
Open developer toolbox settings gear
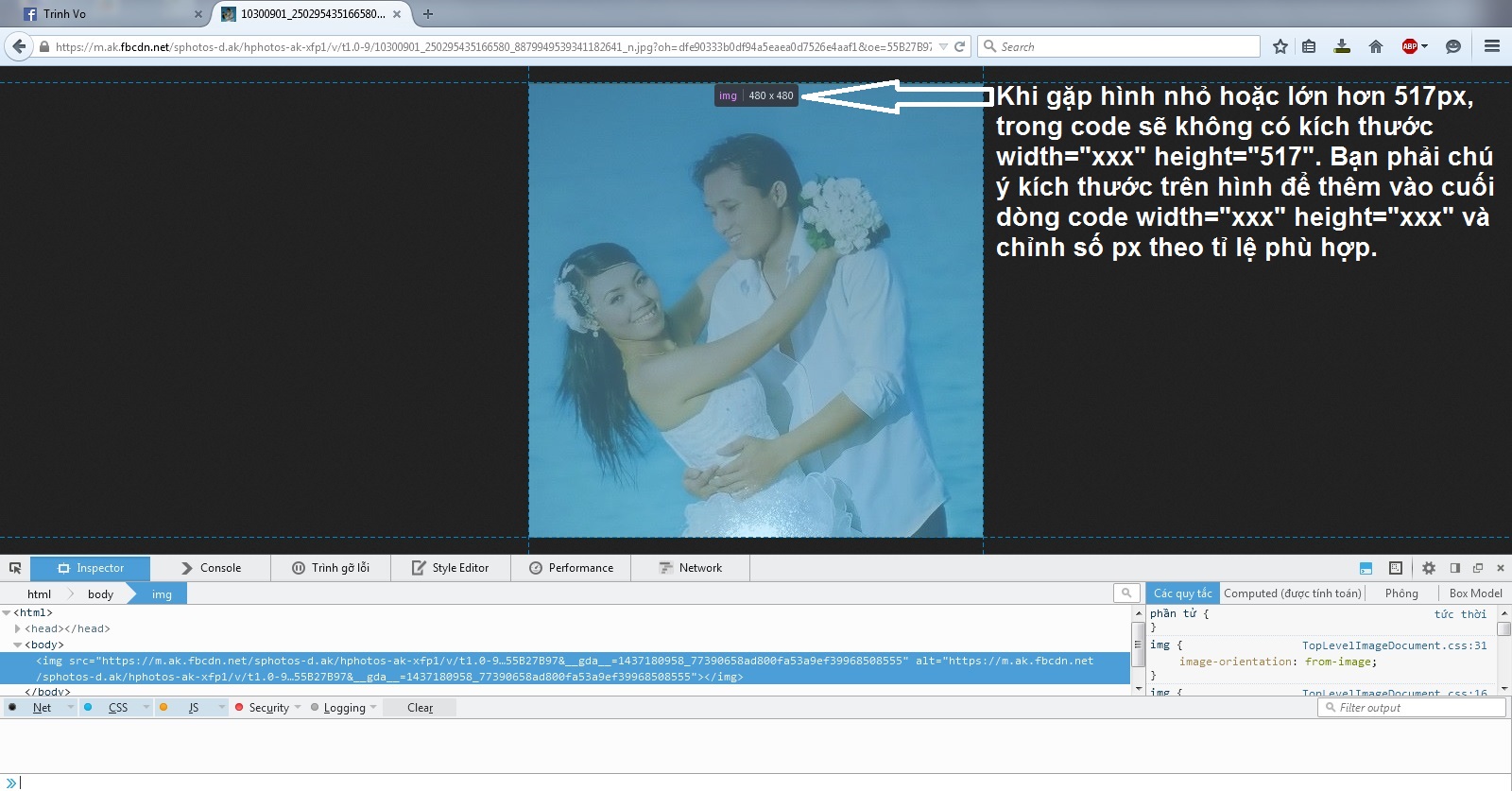click(1429, 568)
